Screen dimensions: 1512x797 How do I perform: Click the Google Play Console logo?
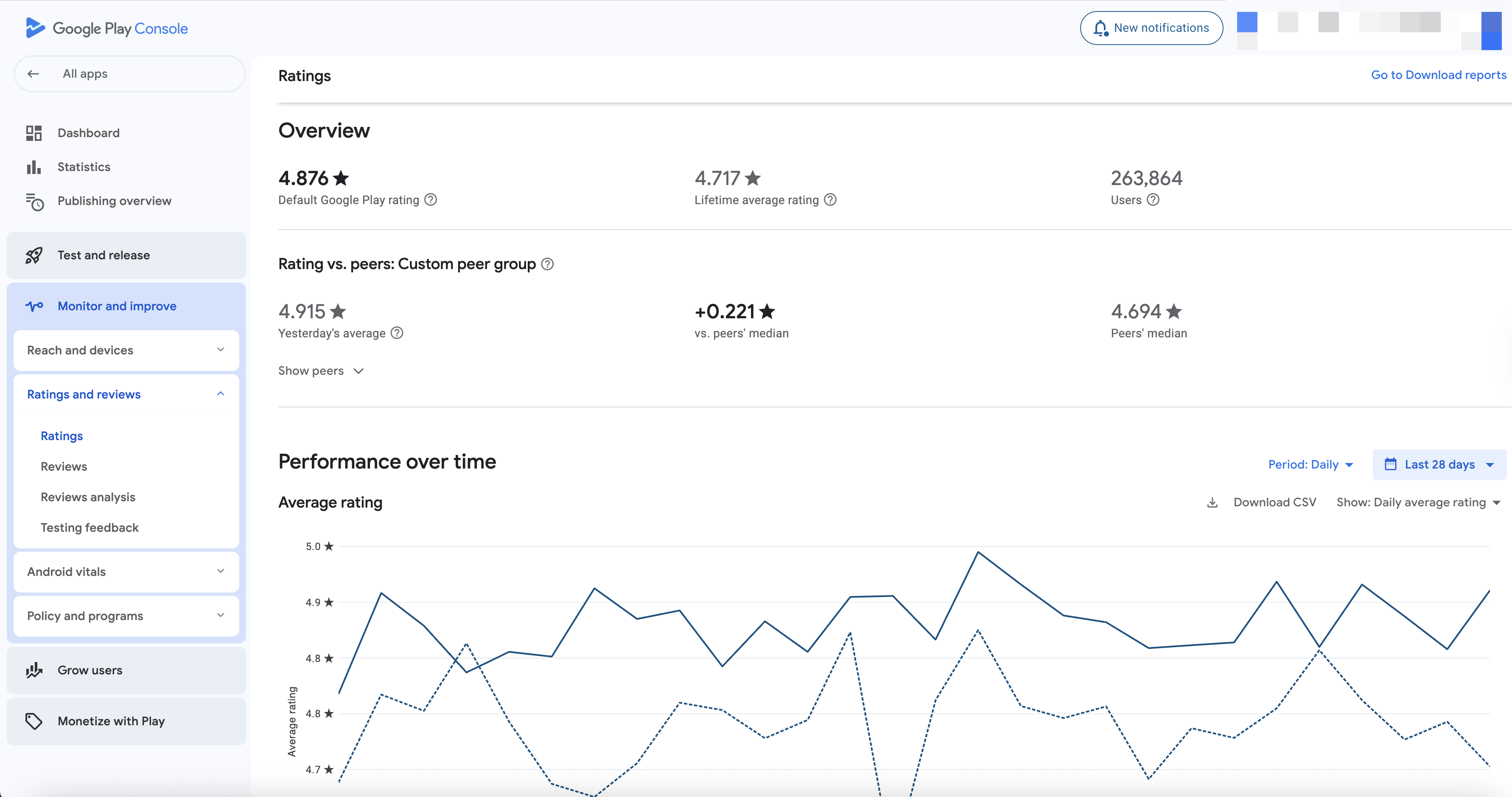tap(106, 28)
